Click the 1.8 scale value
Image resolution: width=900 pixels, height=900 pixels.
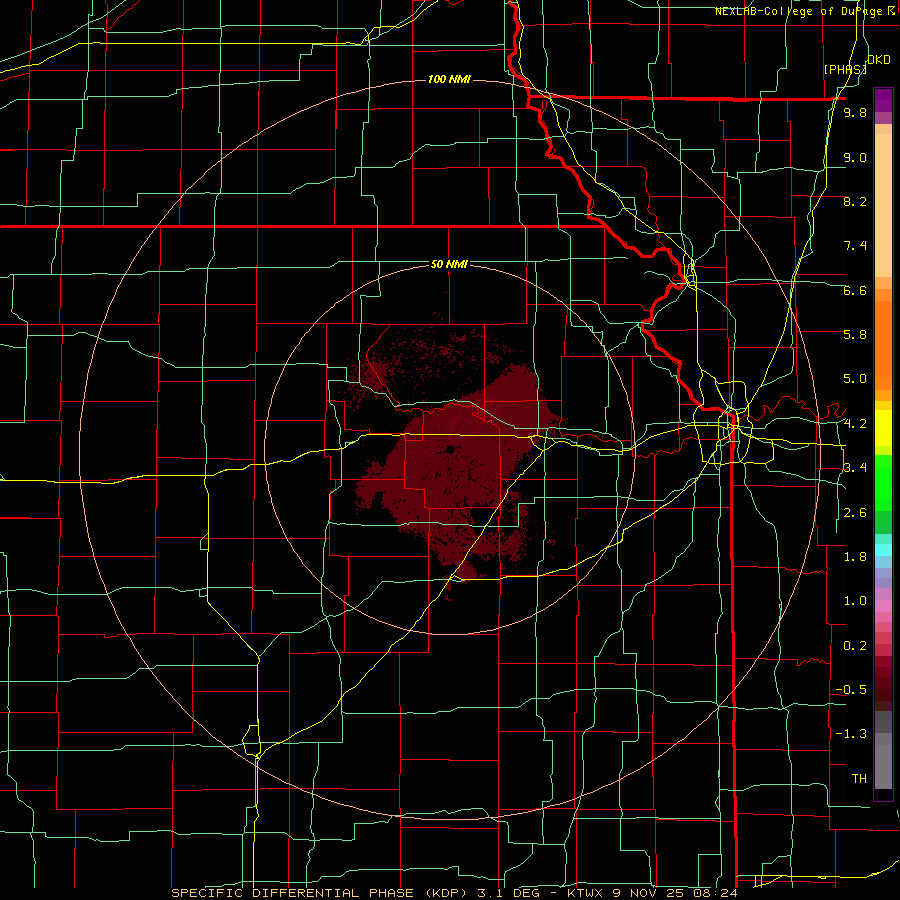pyautogui.click(x=855, y=557)
